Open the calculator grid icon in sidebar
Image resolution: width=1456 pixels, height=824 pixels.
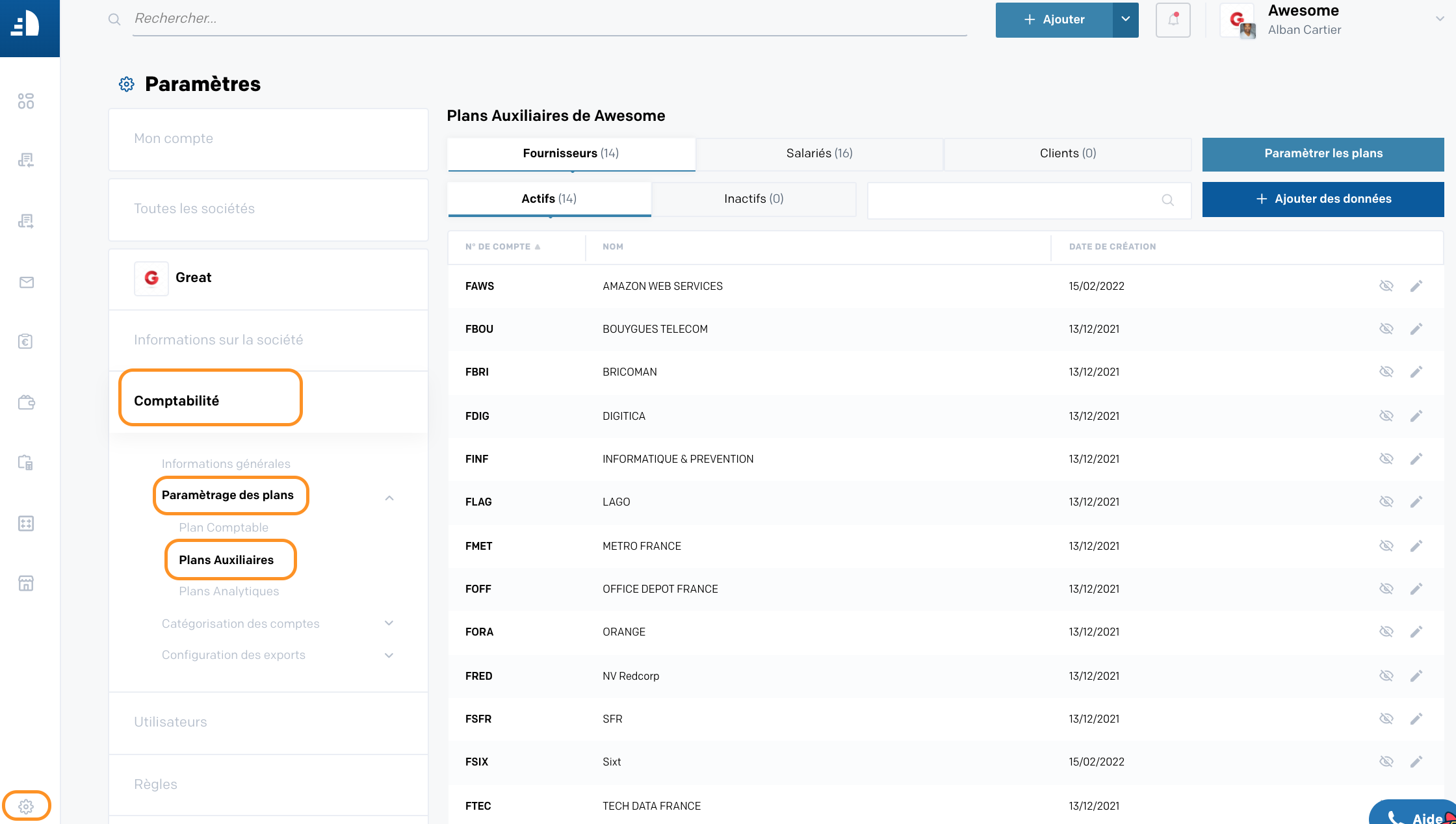pyautogui.click(x=26, y=523)
